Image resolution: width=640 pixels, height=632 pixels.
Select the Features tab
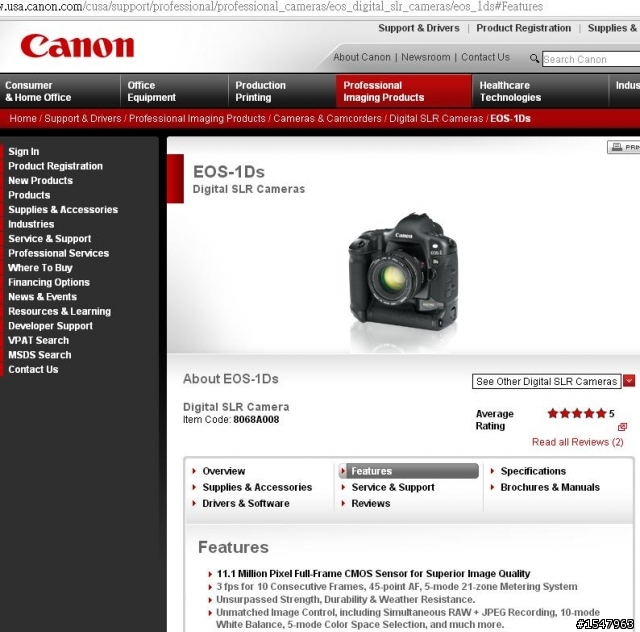point(409,471)
